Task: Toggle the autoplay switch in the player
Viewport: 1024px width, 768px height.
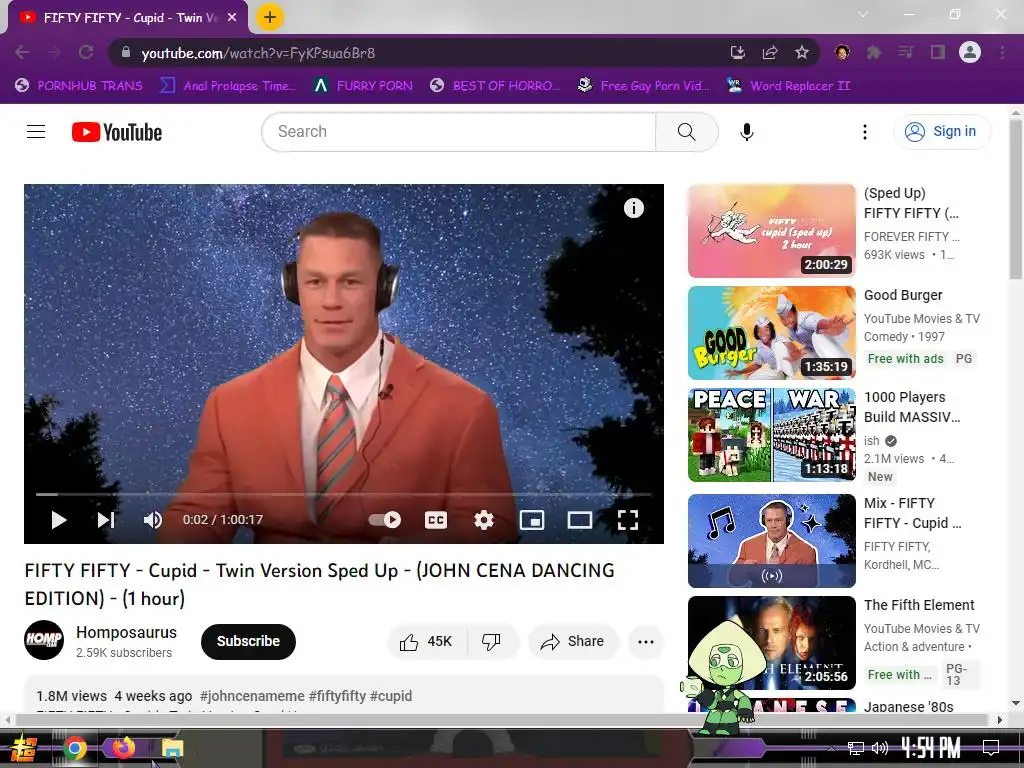Action: [385, 520]
